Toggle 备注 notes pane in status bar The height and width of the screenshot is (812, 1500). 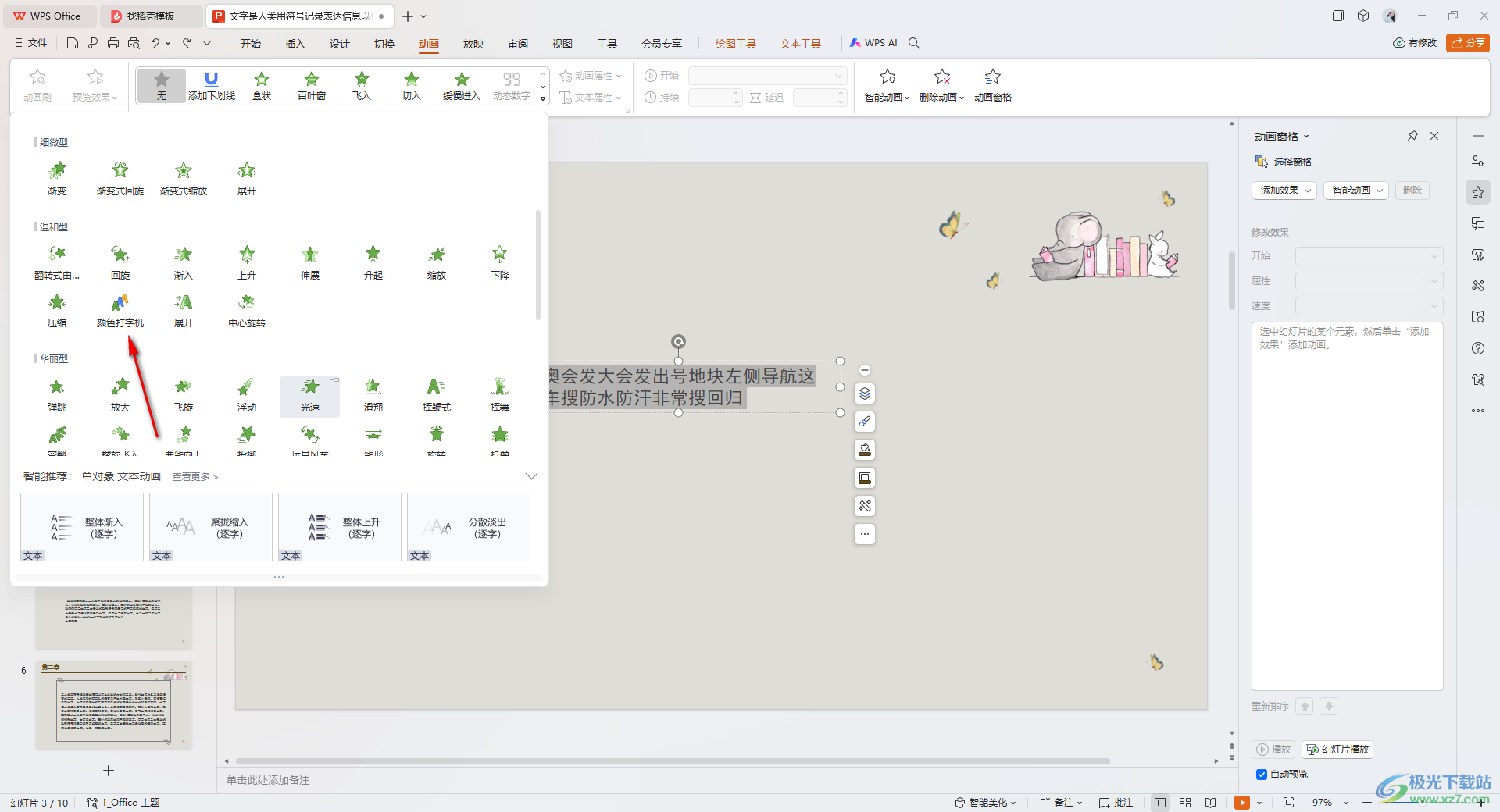(x=1062, y=803)
